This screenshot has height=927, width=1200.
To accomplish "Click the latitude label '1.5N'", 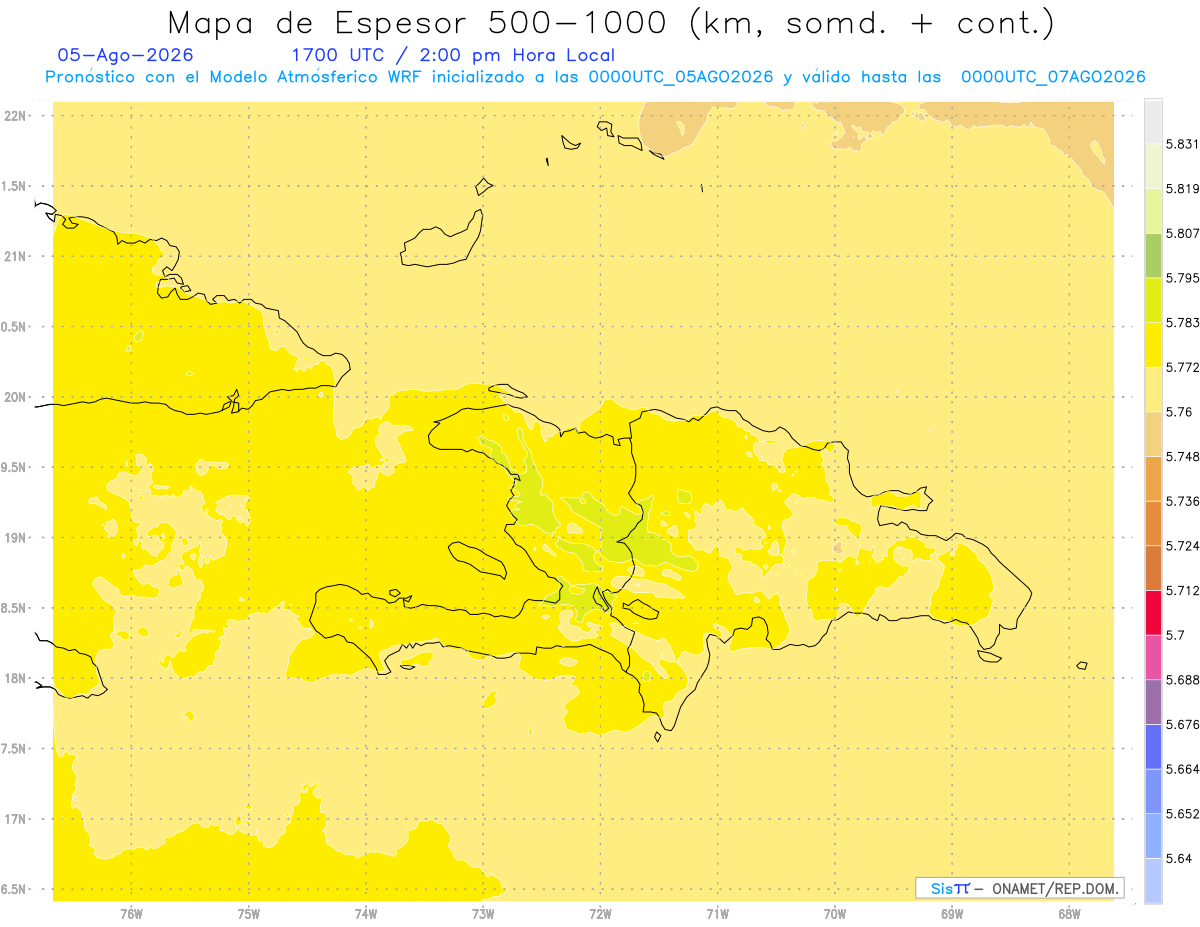I will point(15,186).
